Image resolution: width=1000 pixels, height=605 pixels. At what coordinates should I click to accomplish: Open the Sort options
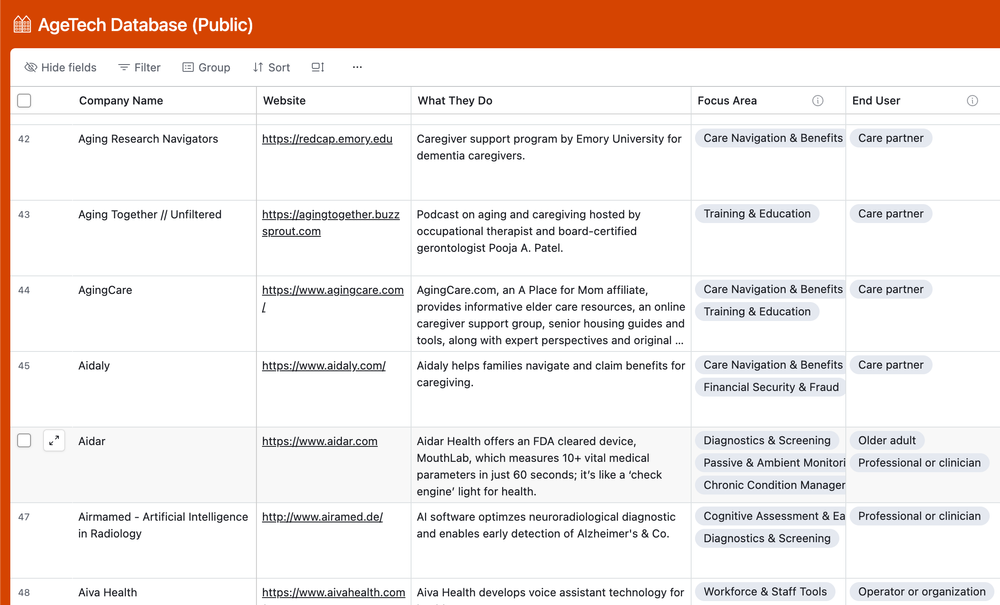(x=271, y=68)
